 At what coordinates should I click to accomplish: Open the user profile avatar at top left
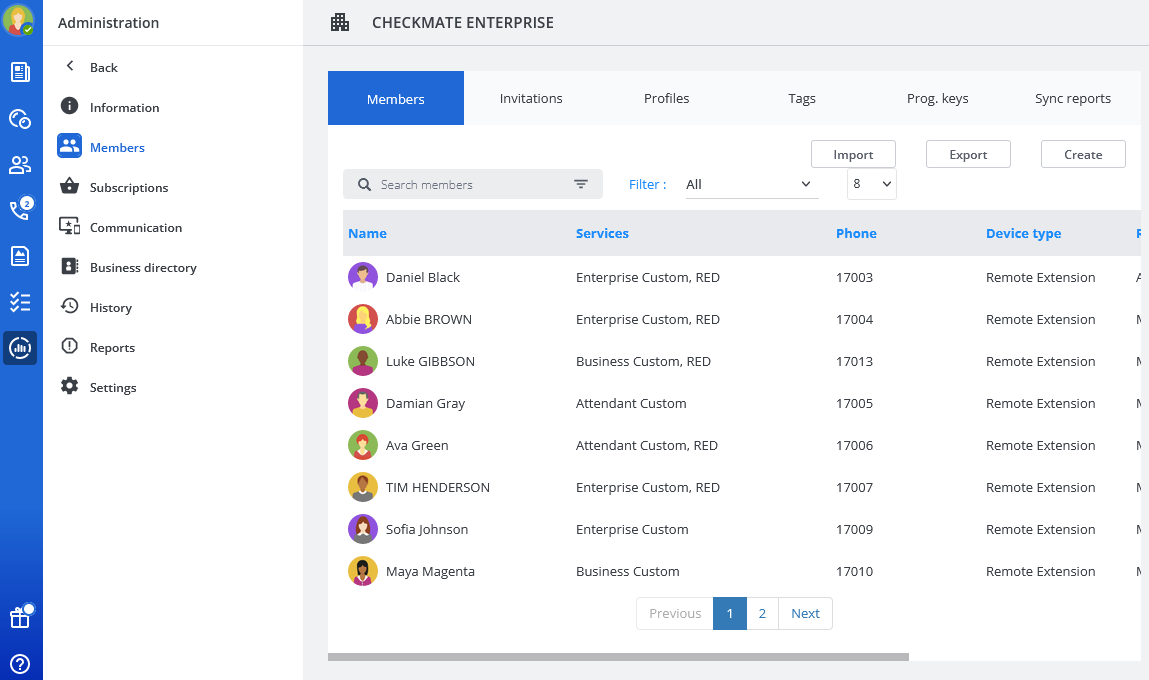[x=18, y=21]
